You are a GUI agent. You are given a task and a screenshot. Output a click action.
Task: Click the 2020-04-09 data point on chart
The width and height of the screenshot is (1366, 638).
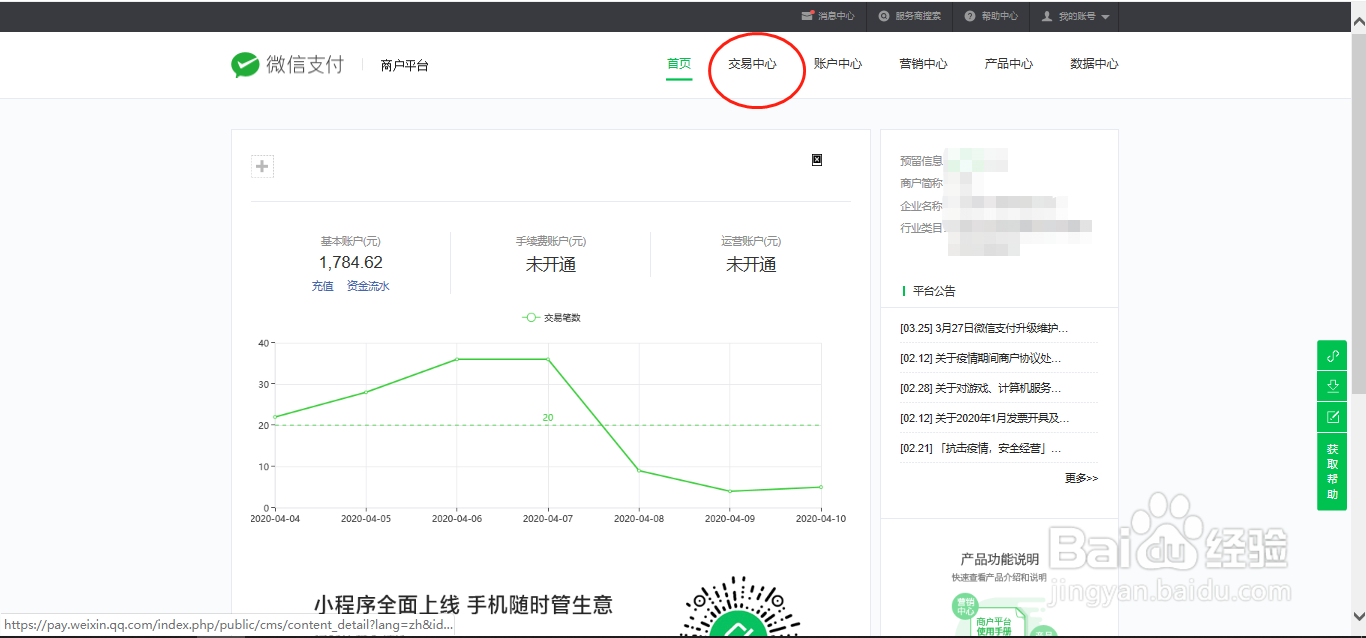click(730, 491)
